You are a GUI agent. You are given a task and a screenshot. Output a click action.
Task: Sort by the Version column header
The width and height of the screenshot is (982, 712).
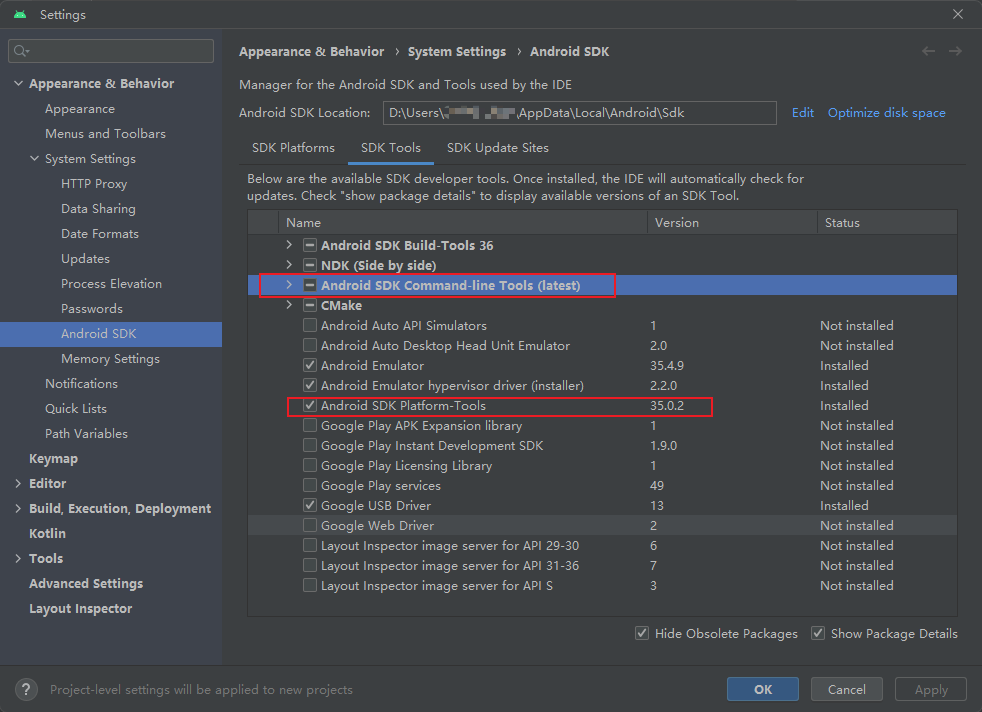click(x=733, y=223)
